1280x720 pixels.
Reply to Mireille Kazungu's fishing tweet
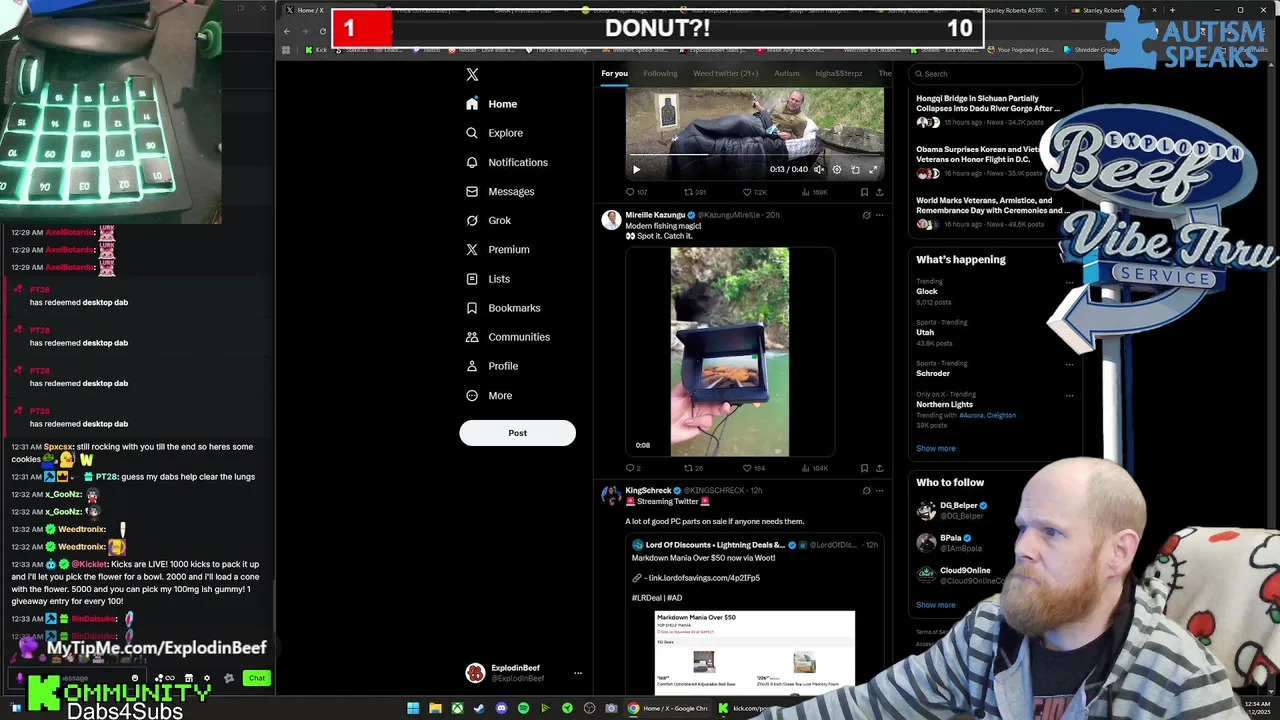coord(633,468)
